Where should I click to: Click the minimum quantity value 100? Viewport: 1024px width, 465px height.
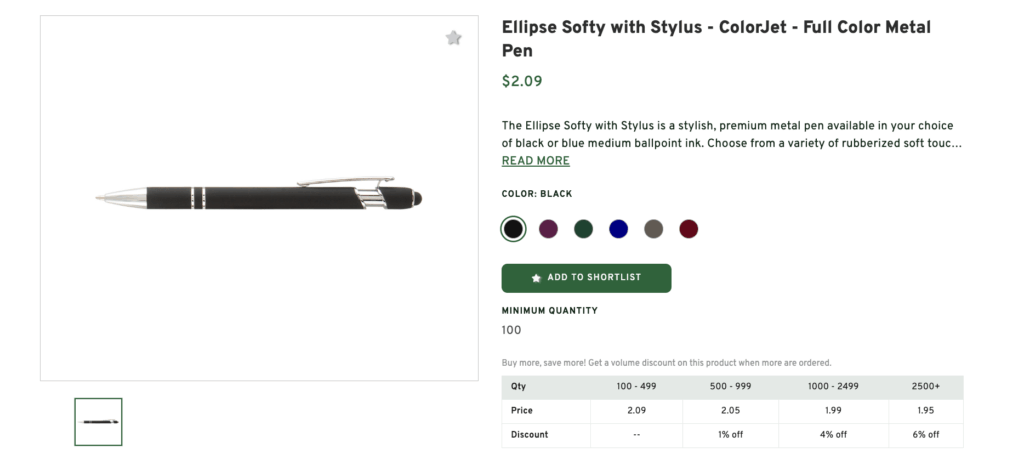(511, 331)
